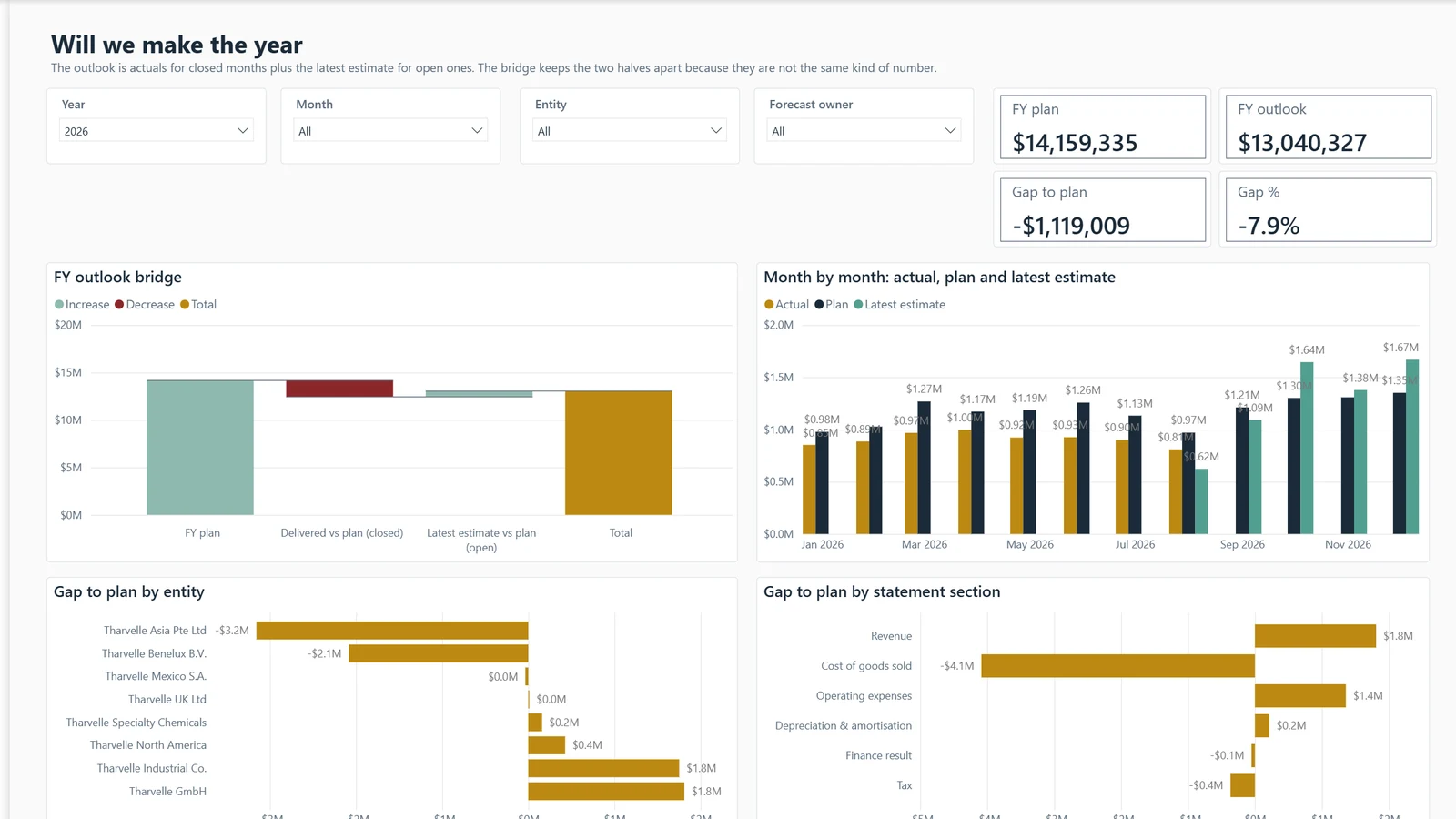Click the Mar 2026 plan bar labeled $1.27M
This screenshot has width=1456, height=819.
(924, 468)
